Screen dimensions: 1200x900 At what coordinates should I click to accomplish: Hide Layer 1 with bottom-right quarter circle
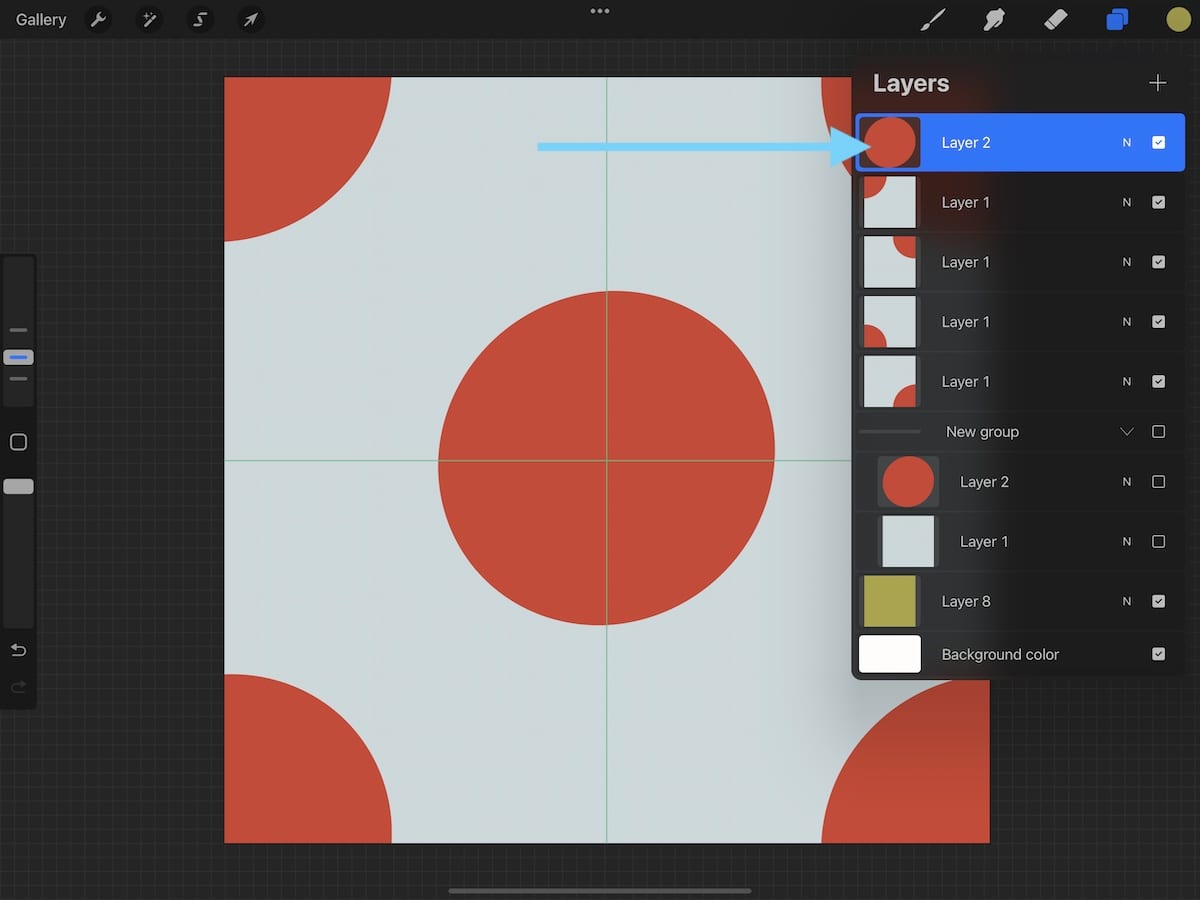pyautogui.click(x=1158, y=382)
